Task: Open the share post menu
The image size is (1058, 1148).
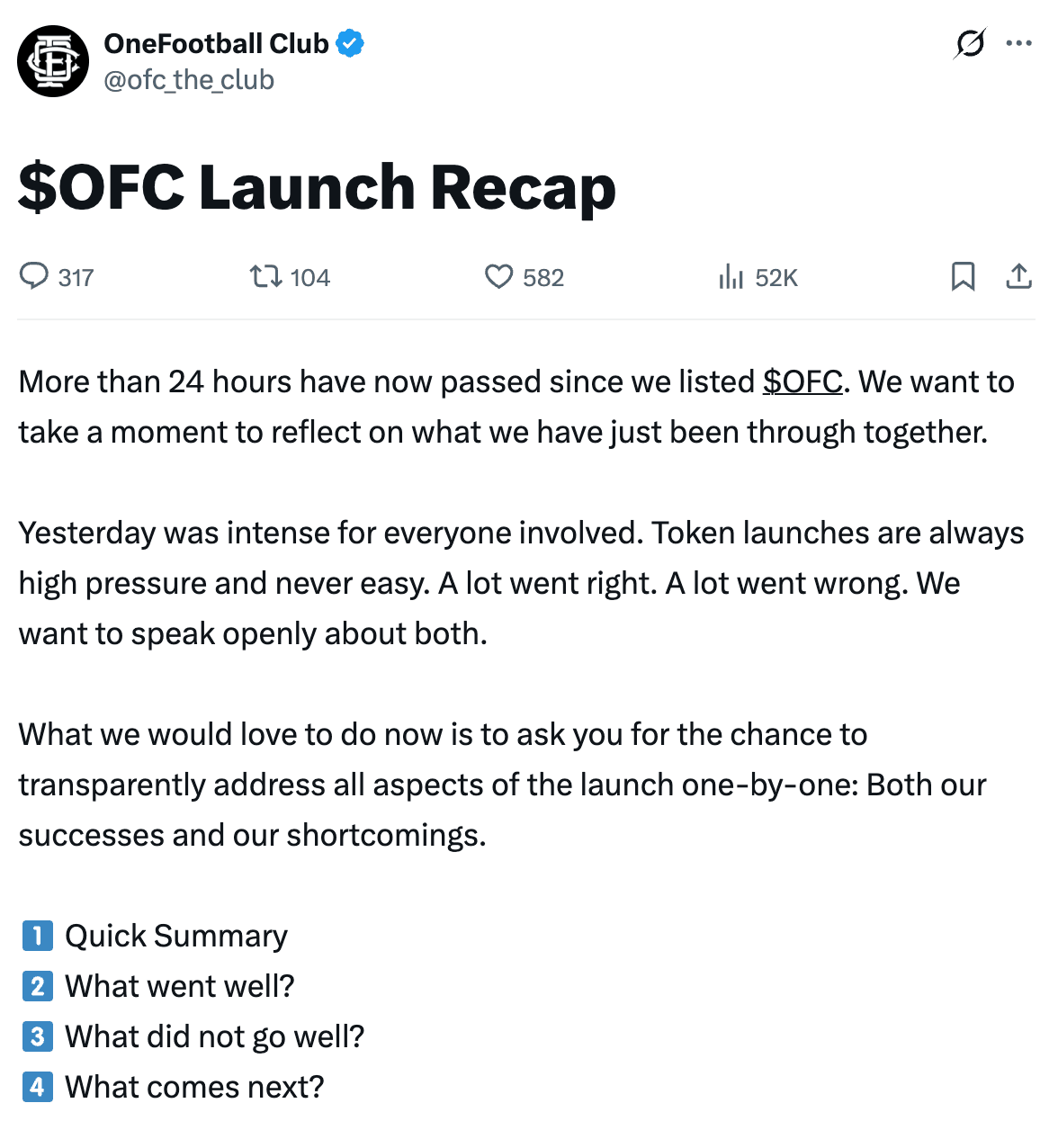Action: coord(1018,276)
